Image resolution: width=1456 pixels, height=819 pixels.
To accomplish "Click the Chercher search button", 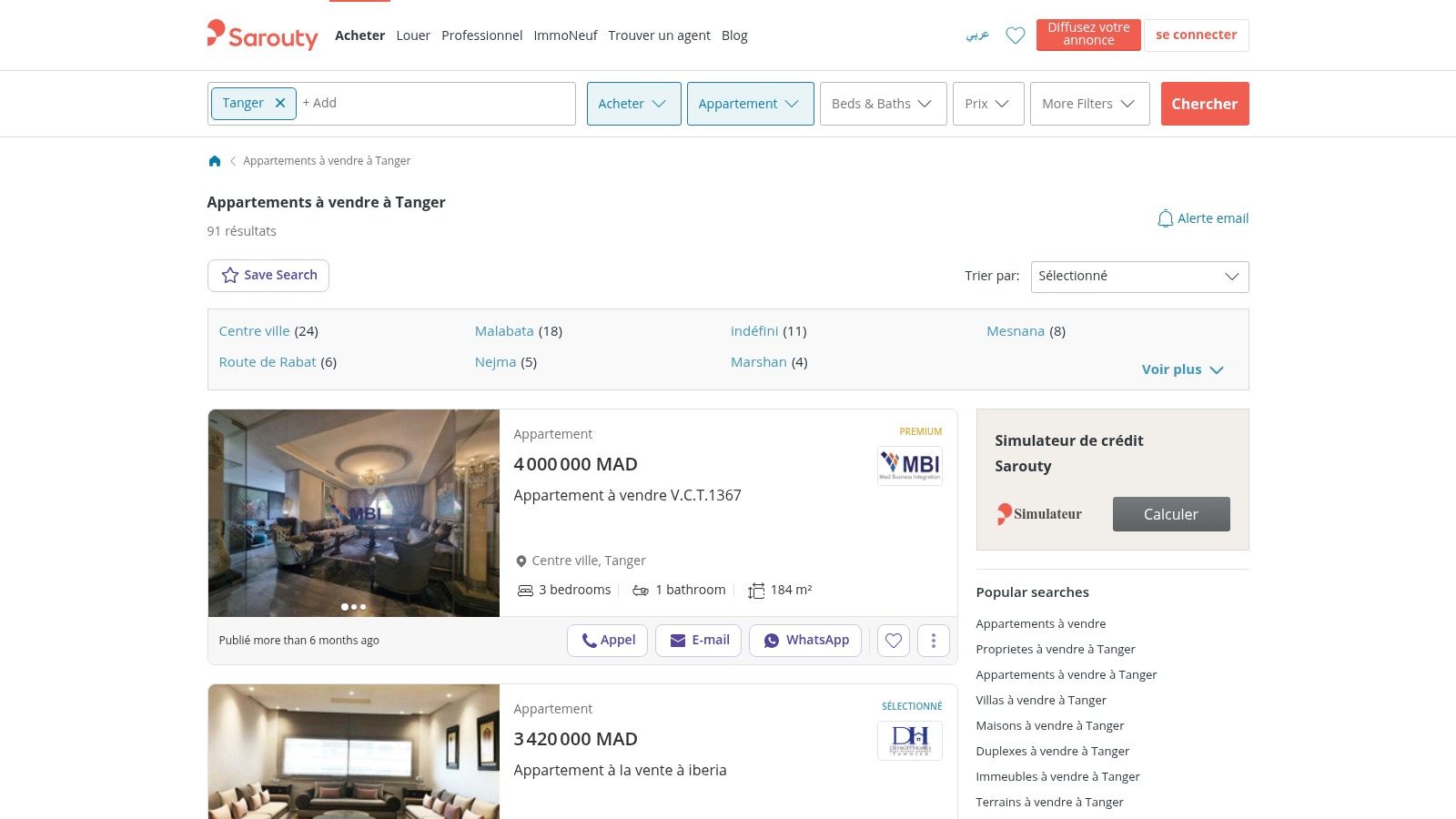I will 1205,104.
